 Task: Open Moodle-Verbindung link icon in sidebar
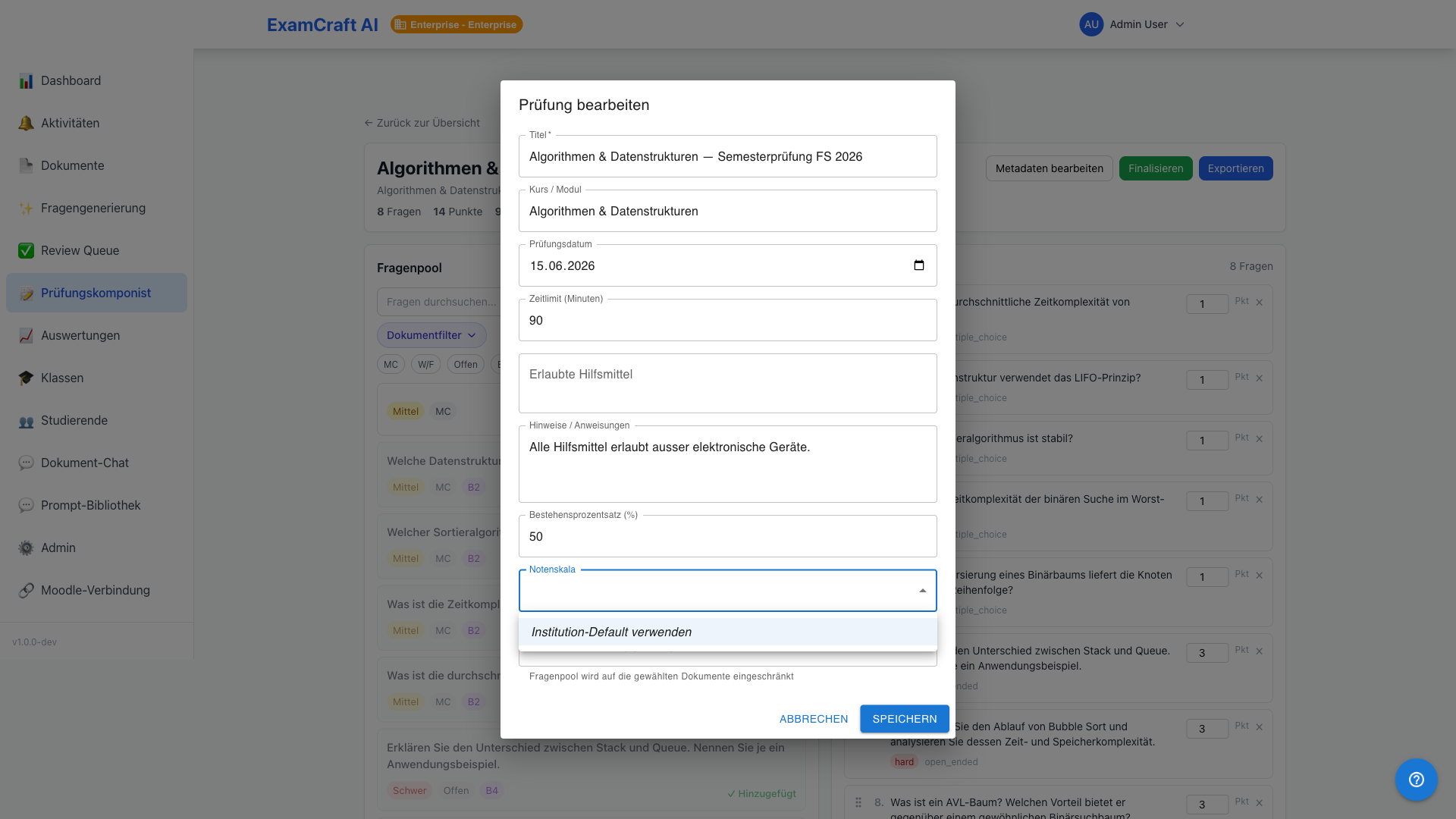[x=27, y=590]
